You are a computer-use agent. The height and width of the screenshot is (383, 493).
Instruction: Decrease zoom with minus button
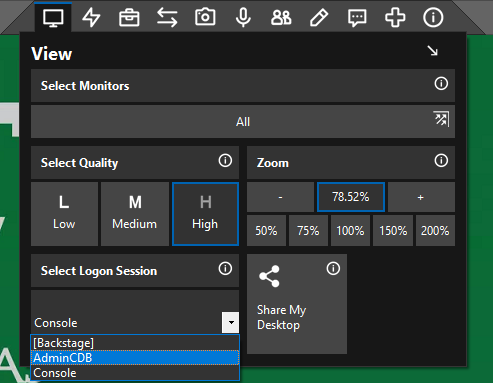pyautogui.click(x=280, y=197)
